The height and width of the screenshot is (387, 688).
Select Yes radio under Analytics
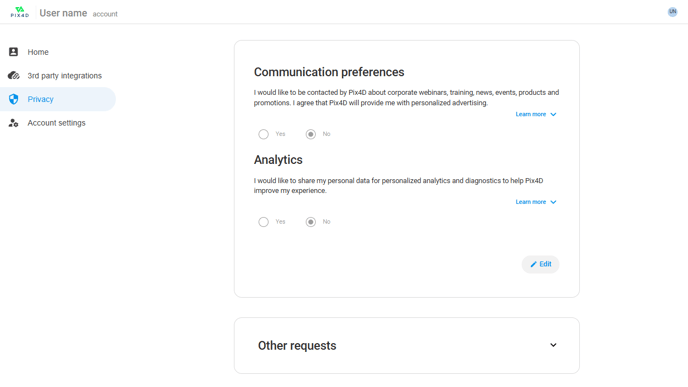[x=263, y=222]
